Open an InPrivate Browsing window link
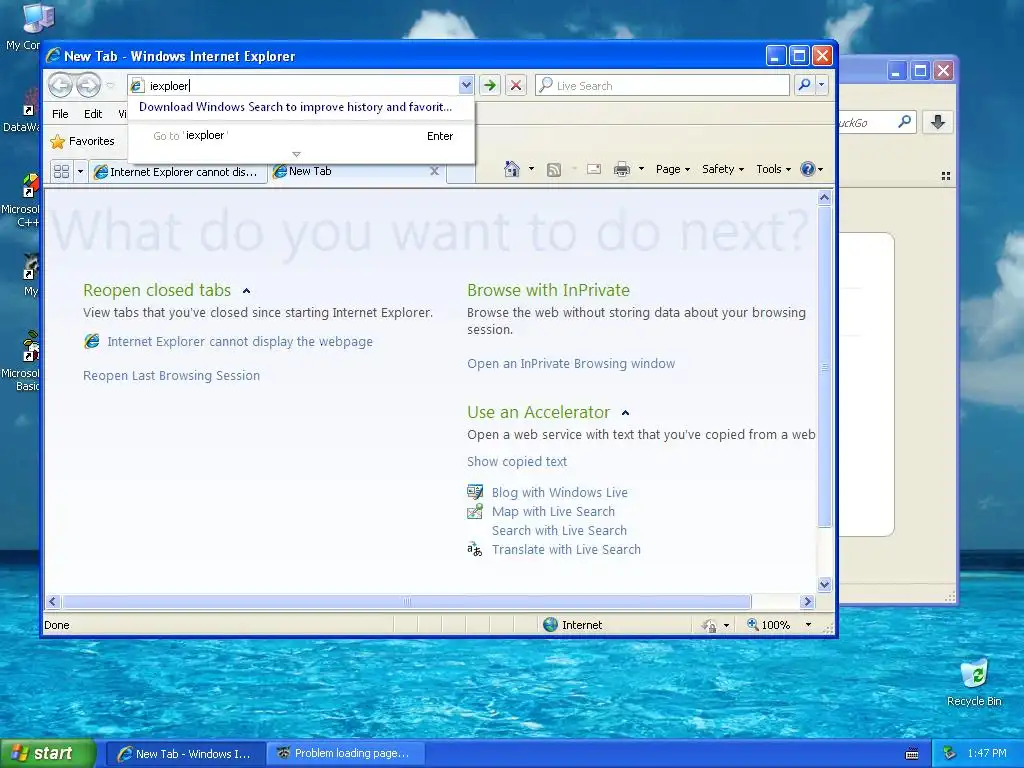The image size is (1024, 768). (571, 364)
